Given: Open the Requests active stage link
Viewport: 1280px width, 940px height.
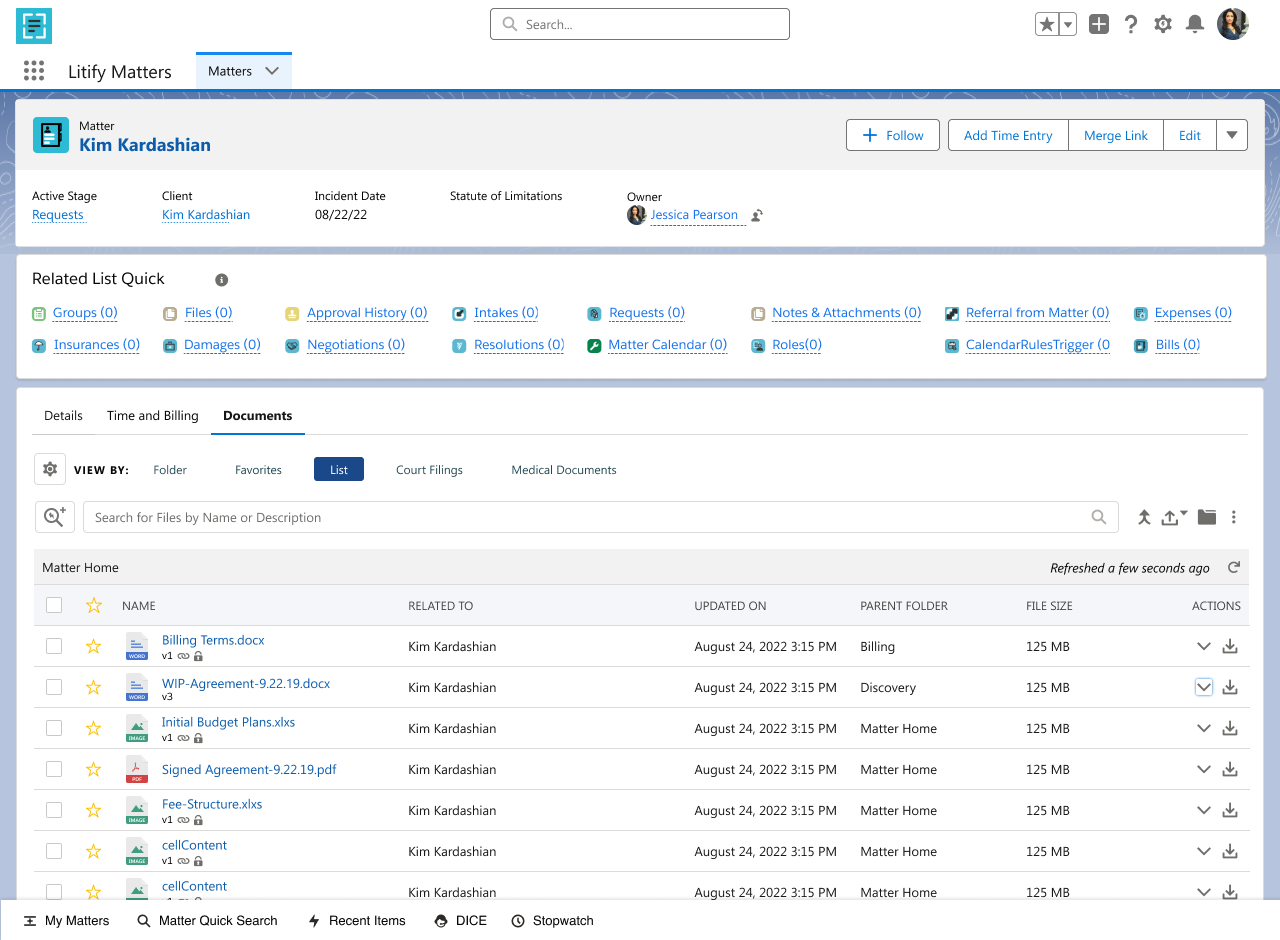Looking at the screenshot, I should (x=58, y=215).
